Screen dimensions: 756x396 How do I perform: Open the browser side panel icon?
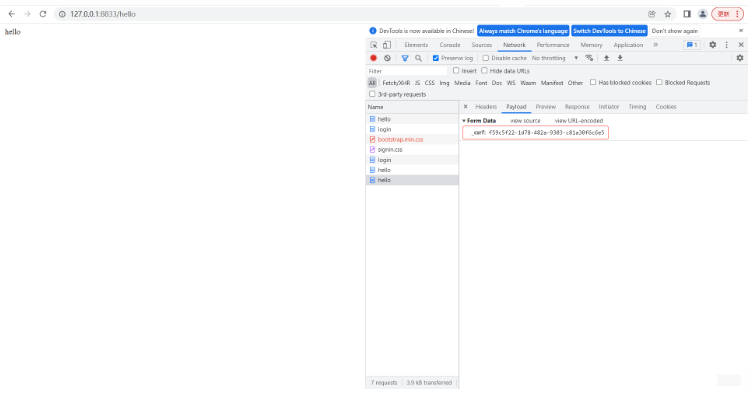(687, 14)
